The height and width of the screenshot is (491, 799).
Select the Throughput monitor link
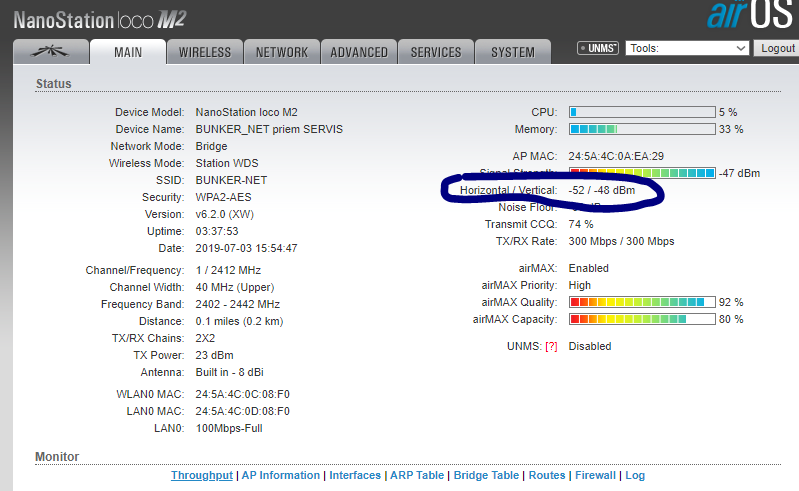click(201, 476)
